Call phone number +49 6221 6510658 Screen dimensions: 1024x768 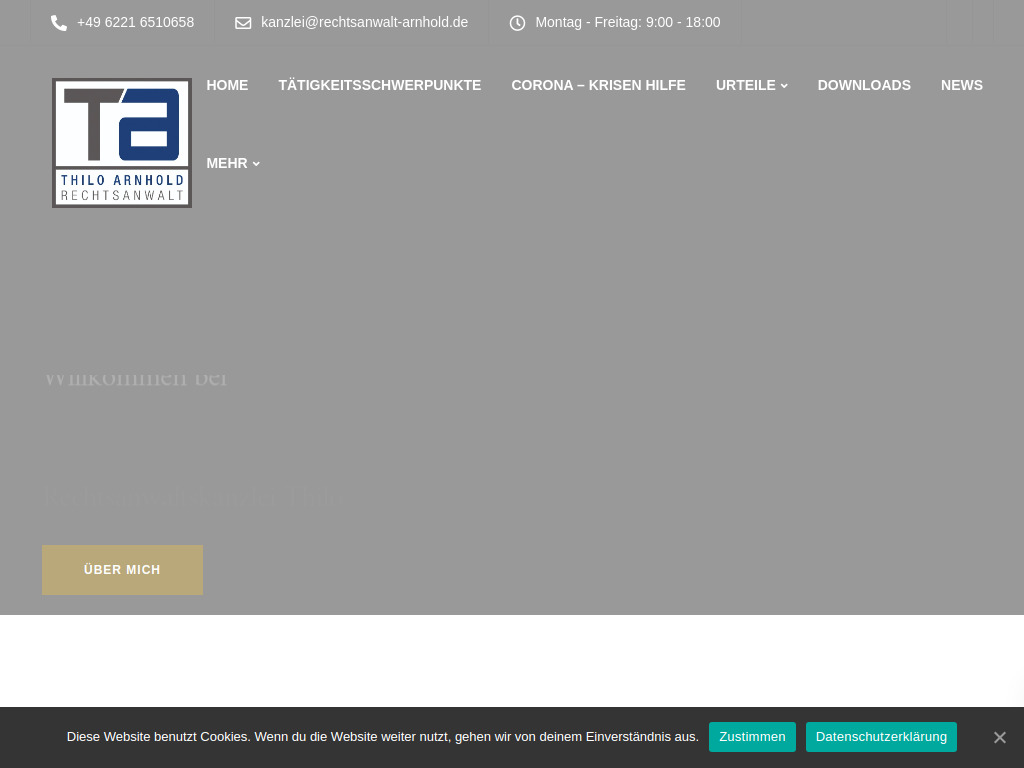tap(135, 23)
